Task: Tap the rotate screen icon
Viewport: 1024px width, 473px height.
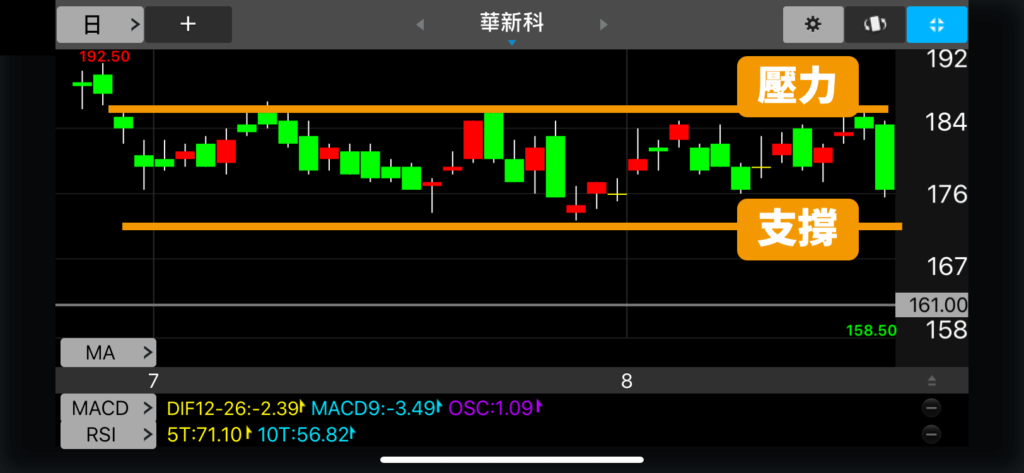Action: click(x=875, y=25)
